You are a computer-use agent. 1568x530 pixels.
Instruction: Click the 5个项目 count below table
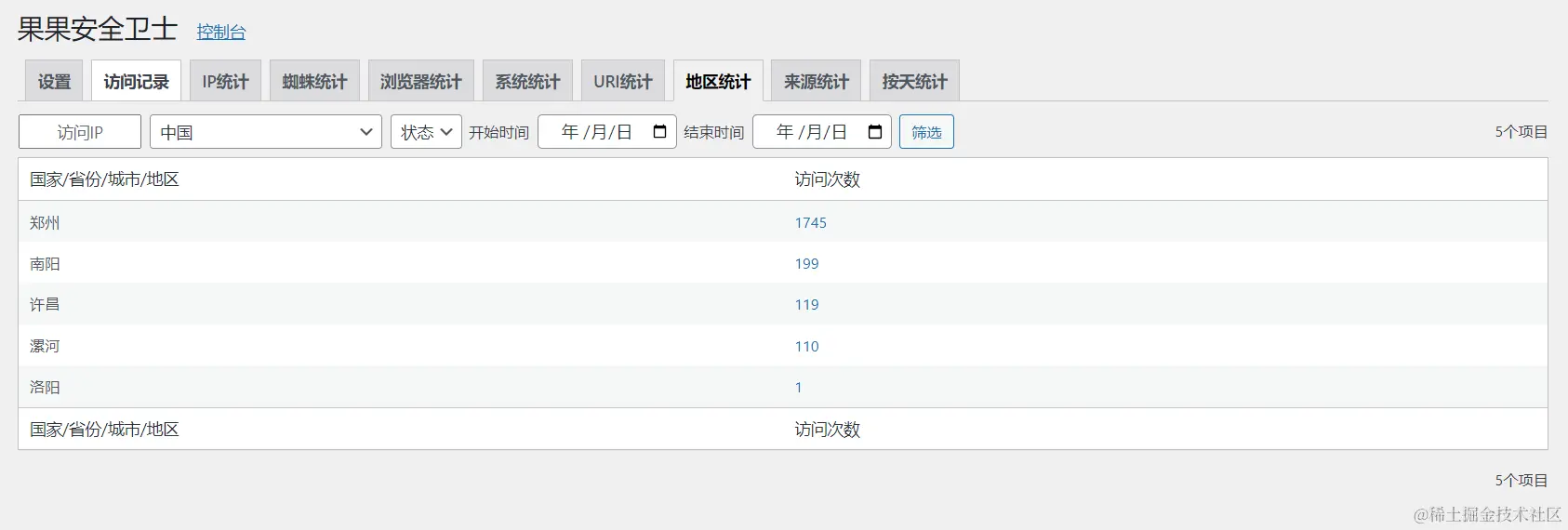click(x=1521, y=481)
